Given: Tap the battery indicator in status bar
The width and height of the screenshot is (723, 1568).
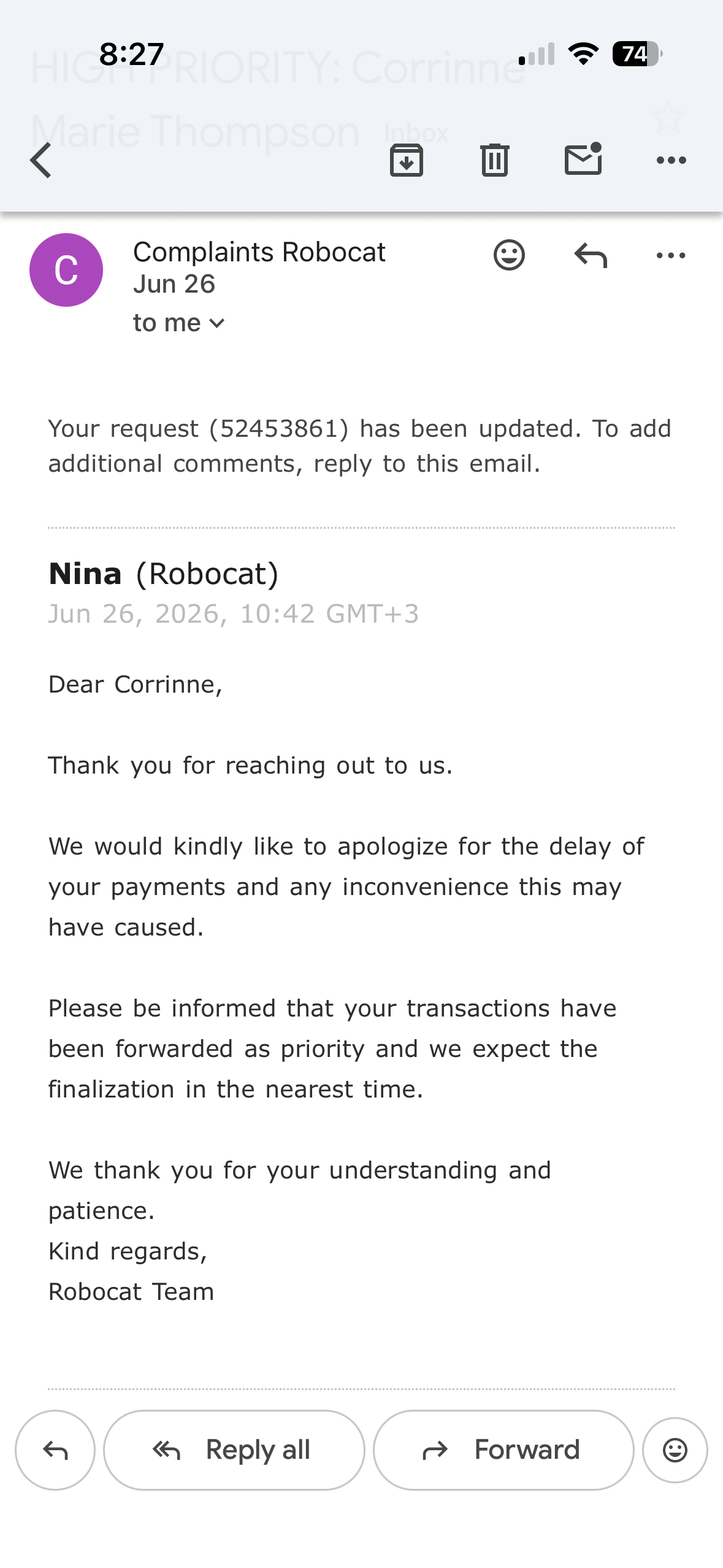Looking at the screenshot, I should (x=638, y=54).
